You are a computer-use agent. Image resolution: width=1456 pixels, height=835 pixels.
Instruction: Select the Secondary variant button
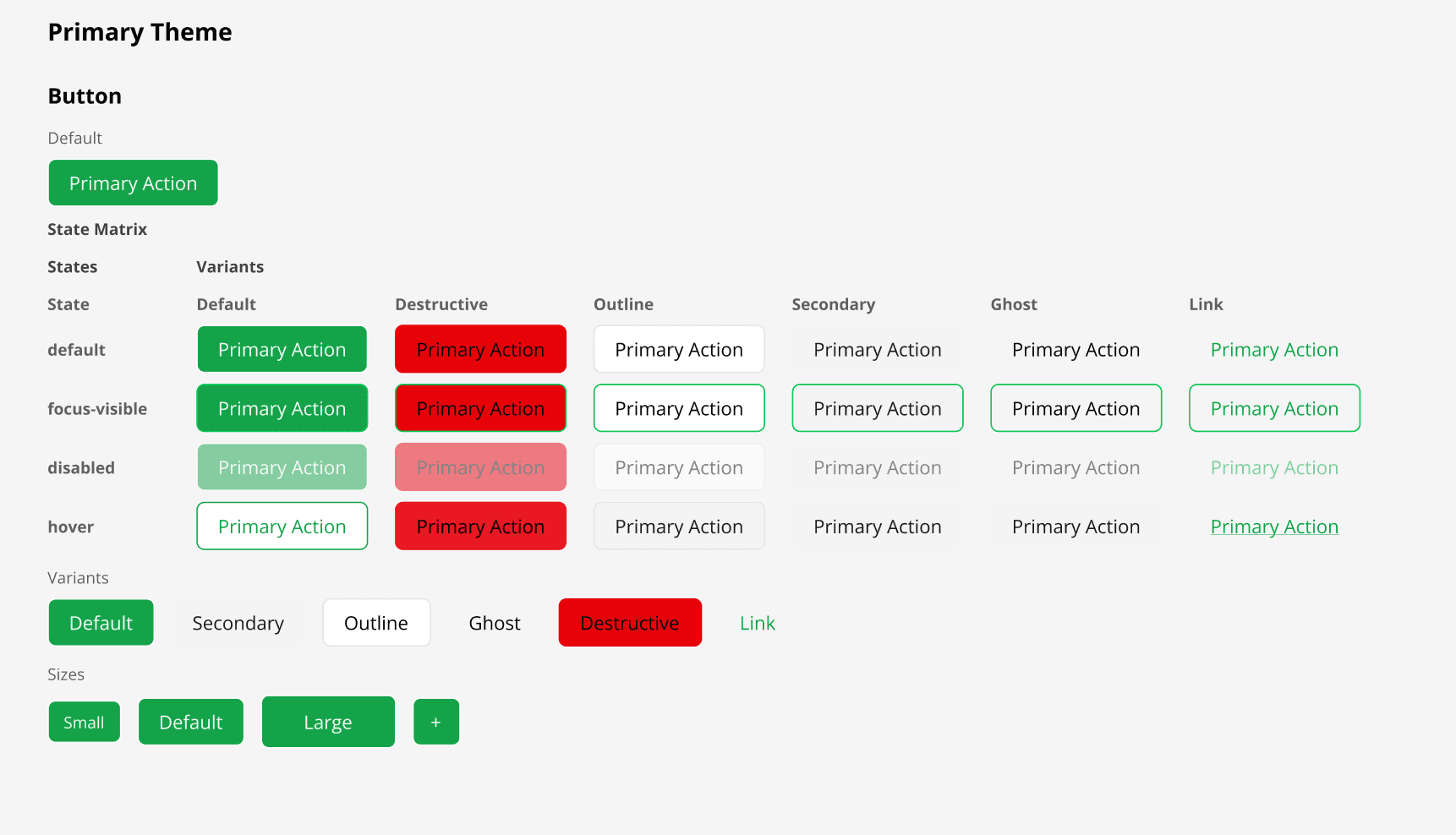(x=238, y=622)
